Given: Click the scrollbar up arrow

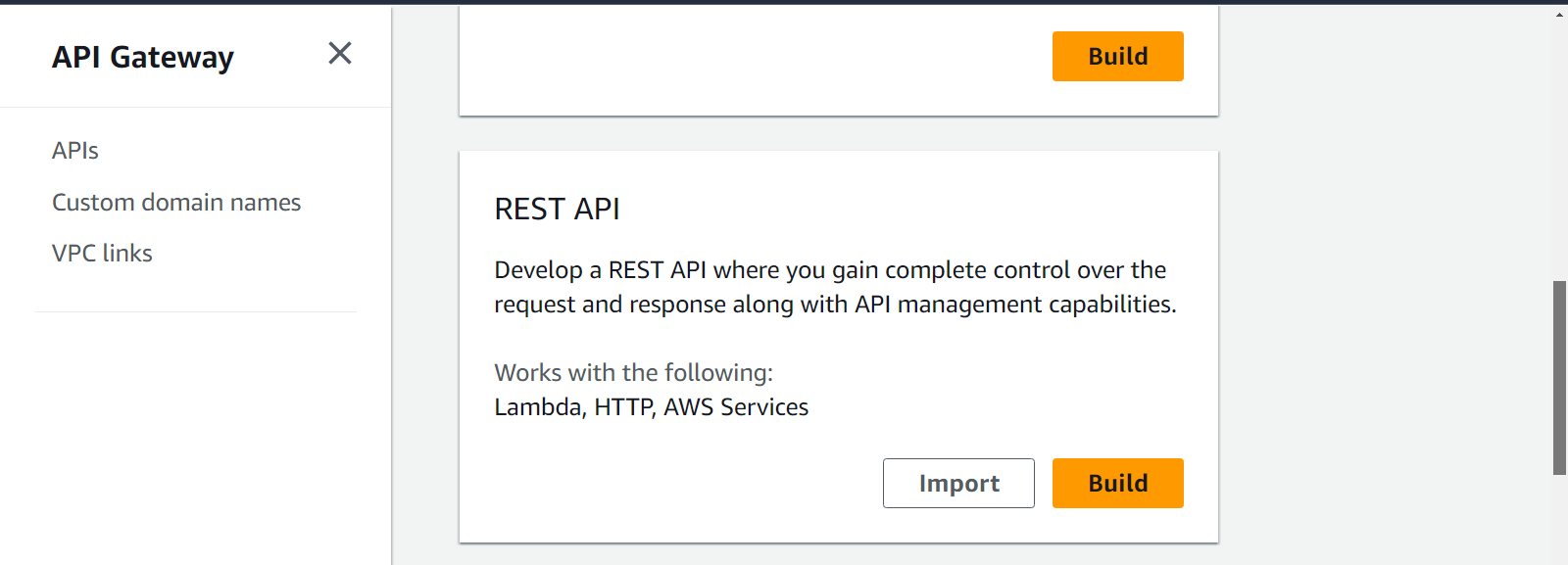Looking at the screenshot, I should (x=1559, y=15).
